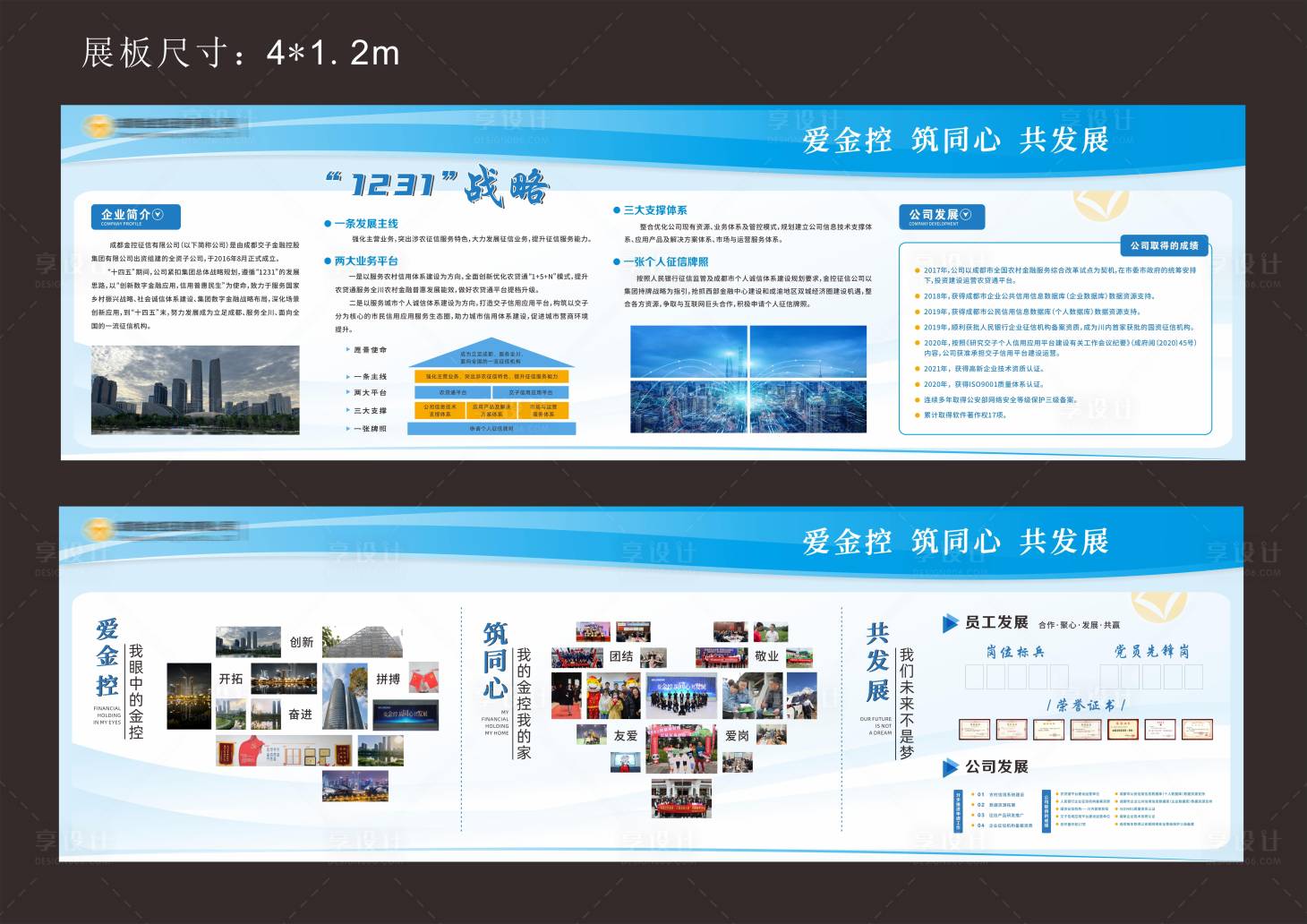1307x924 pixels.
Task: Click the gold checkmark logo above 公司取得的成绩
Action: (1100, 205)
